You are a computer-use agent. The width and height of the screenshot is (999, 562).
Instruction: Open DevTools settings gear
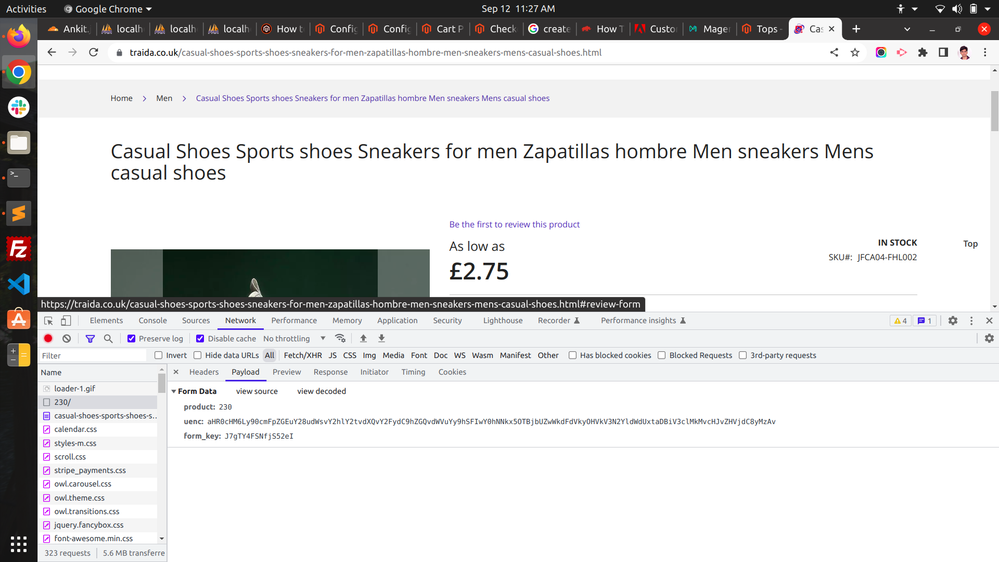pyautogui.click(x=952, y=321)
